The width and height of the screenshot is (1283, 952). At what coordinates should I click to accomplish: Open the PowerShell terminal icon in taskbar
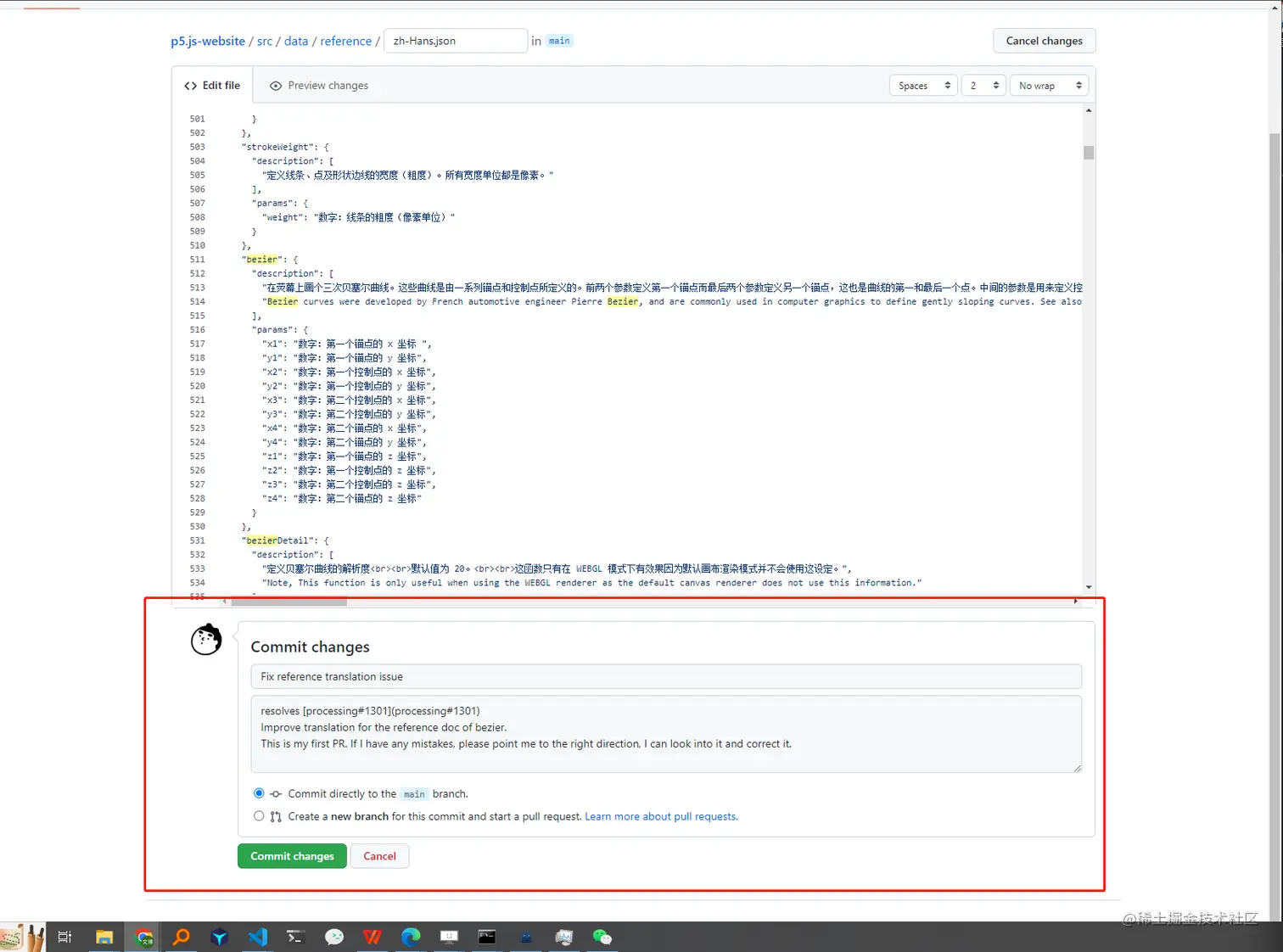click(x=296, y=937)
